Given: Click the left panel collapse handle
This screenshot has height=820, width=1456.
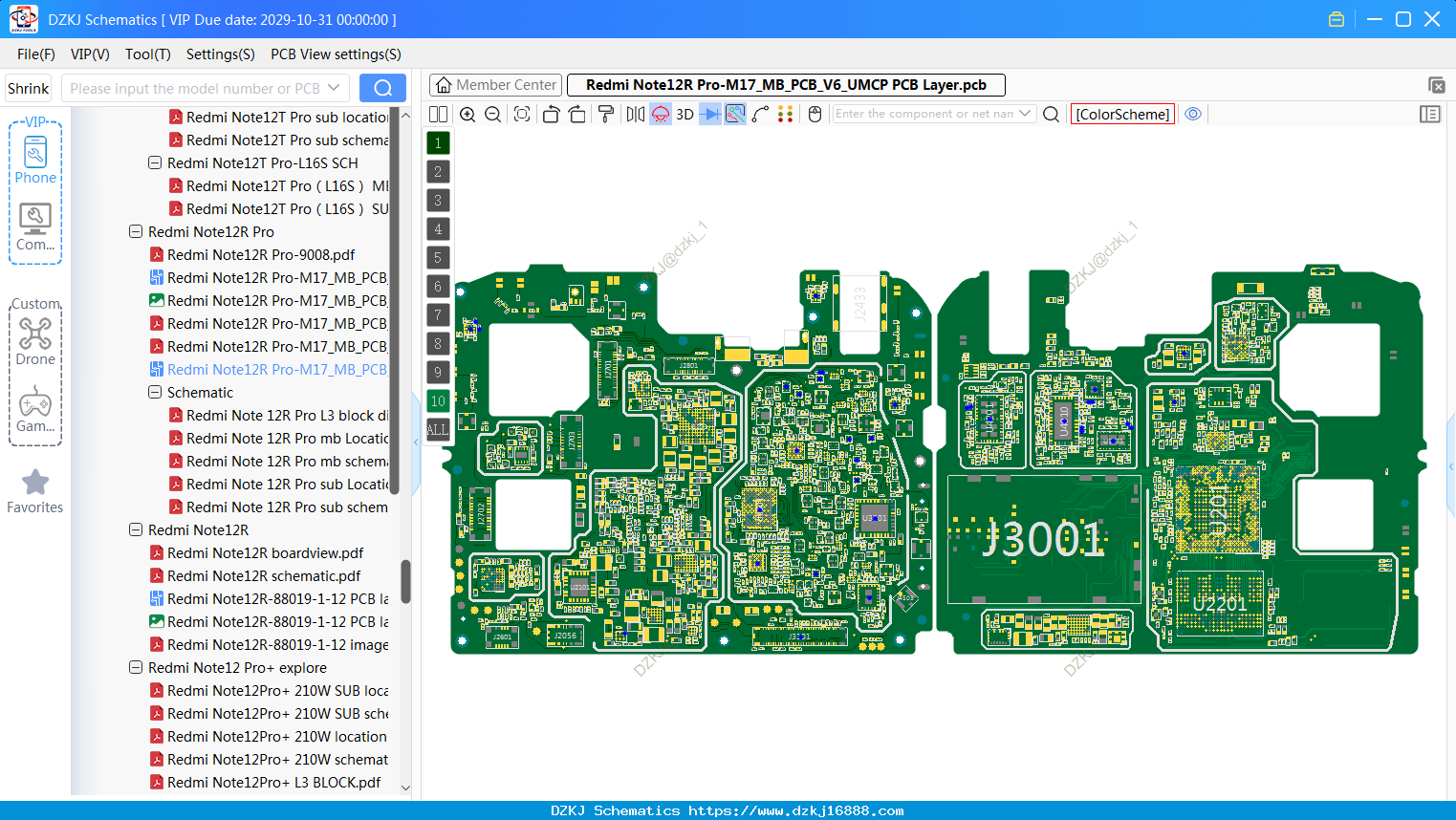Looking at the screenshot, I should click(x=417, y=442).
